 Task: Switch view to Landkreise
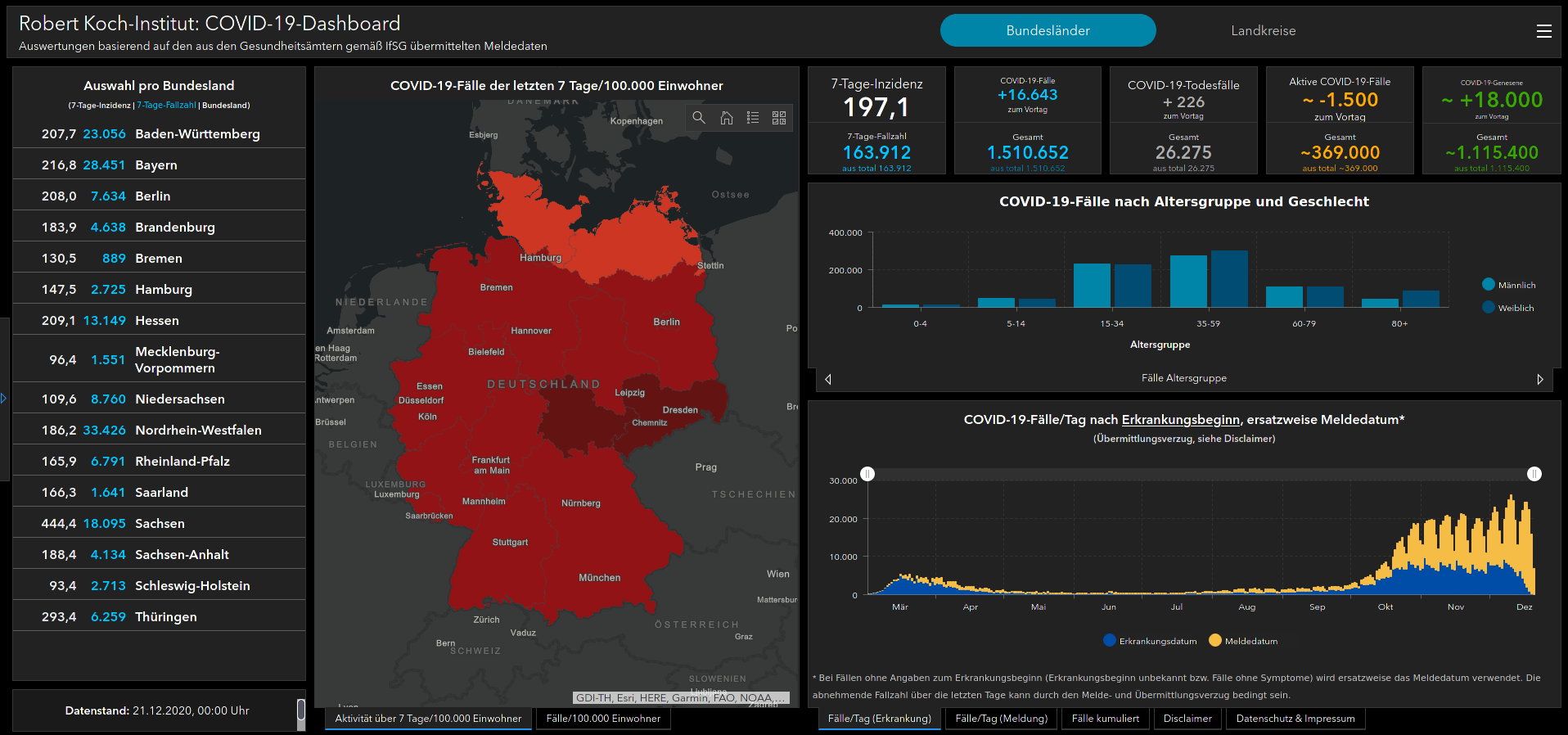1263,31
